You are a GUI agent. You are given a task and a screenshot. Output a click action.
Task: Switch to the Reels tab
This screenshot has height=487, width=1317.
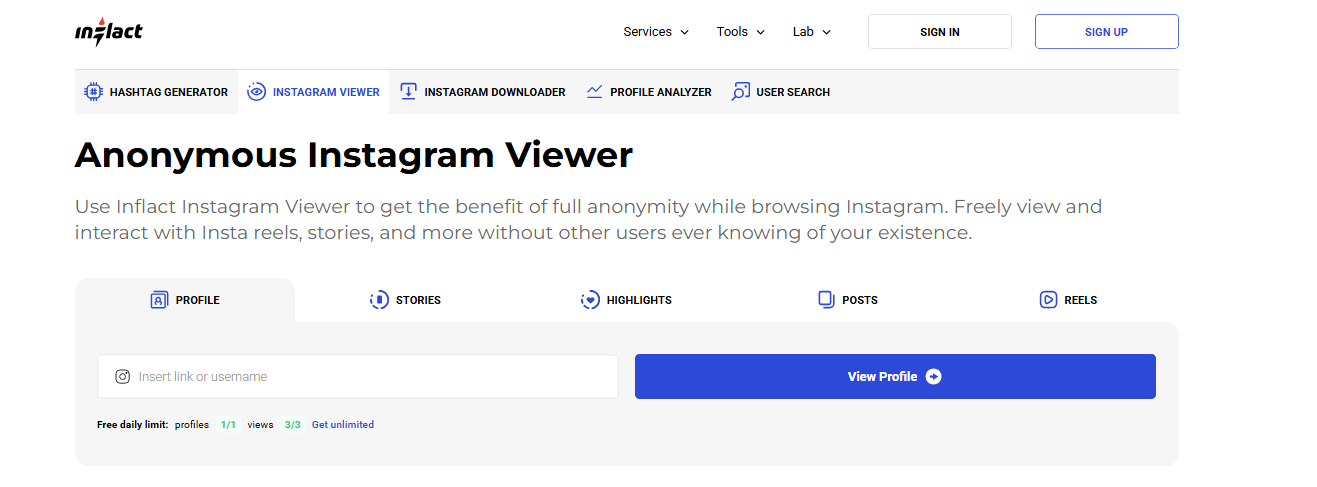[1068, 300]
